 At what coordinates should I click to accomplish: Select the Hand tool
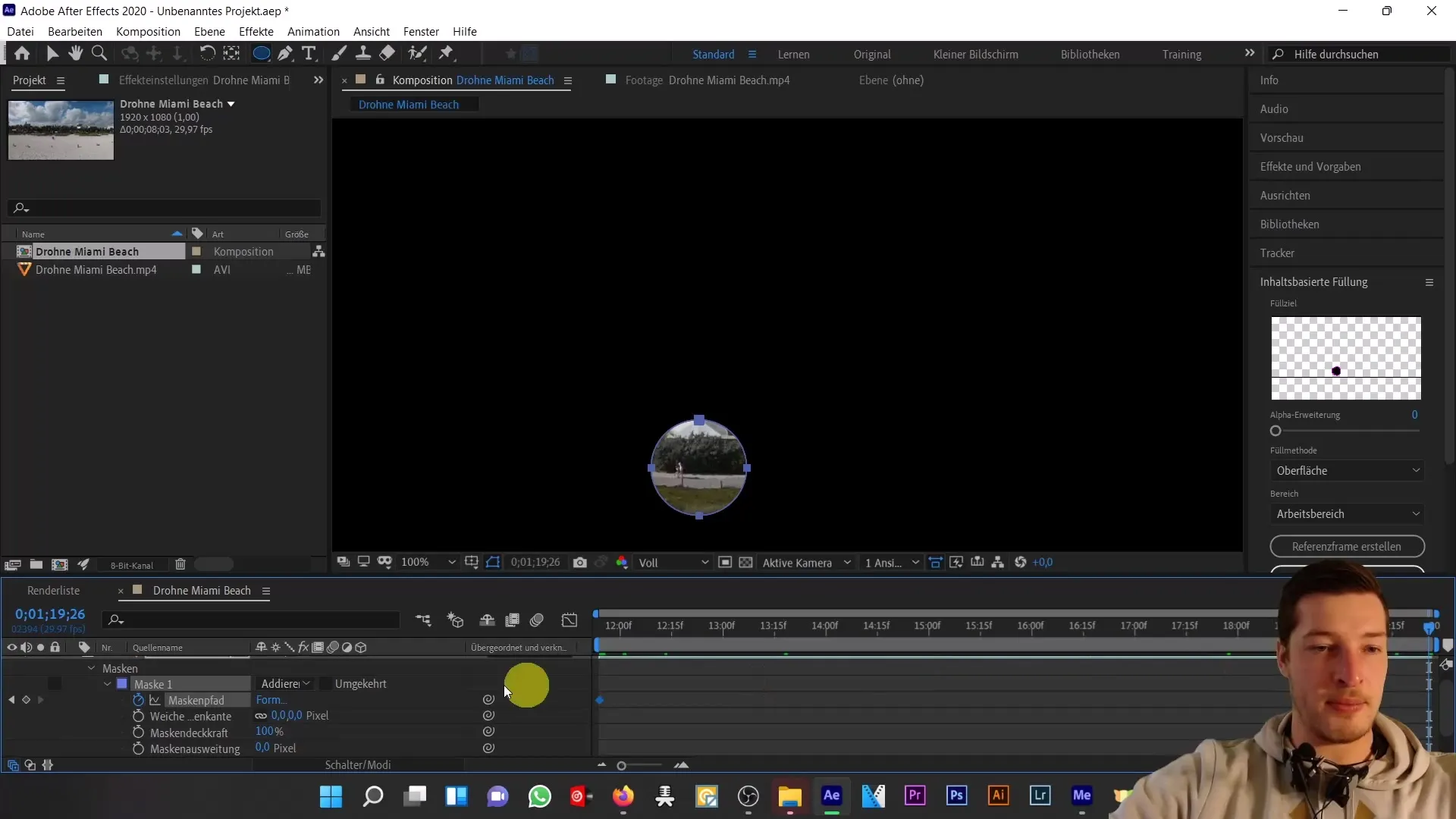point(75,53)
